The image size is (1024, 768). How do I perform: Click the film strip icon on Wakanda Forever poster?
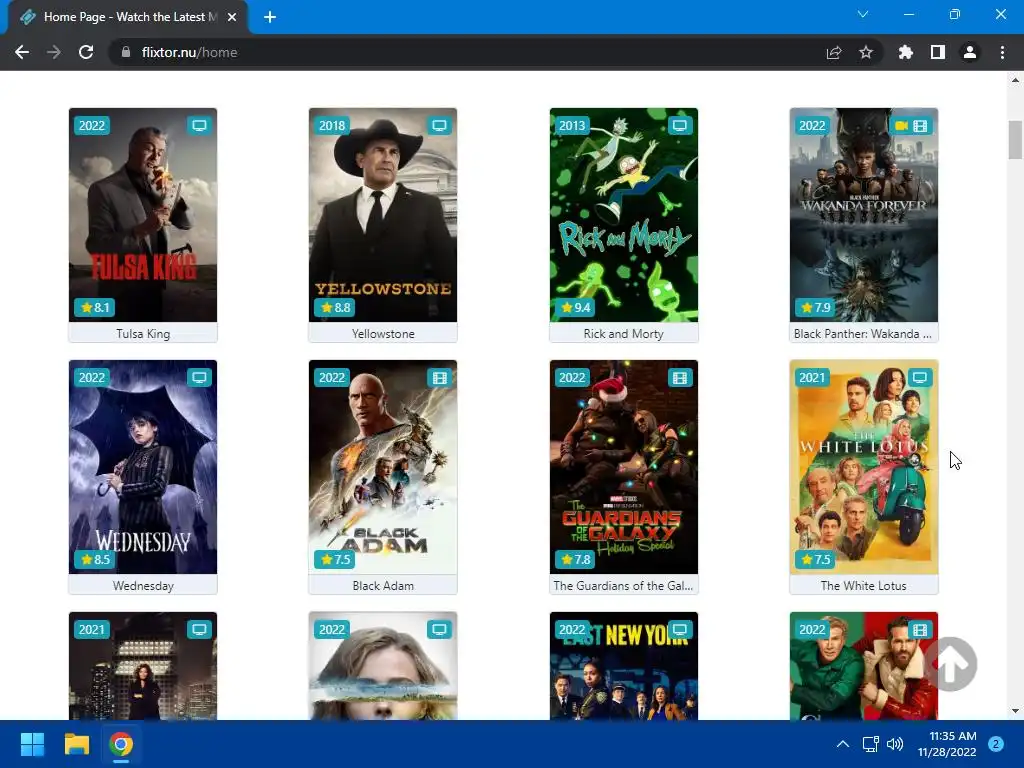(920, 125)
